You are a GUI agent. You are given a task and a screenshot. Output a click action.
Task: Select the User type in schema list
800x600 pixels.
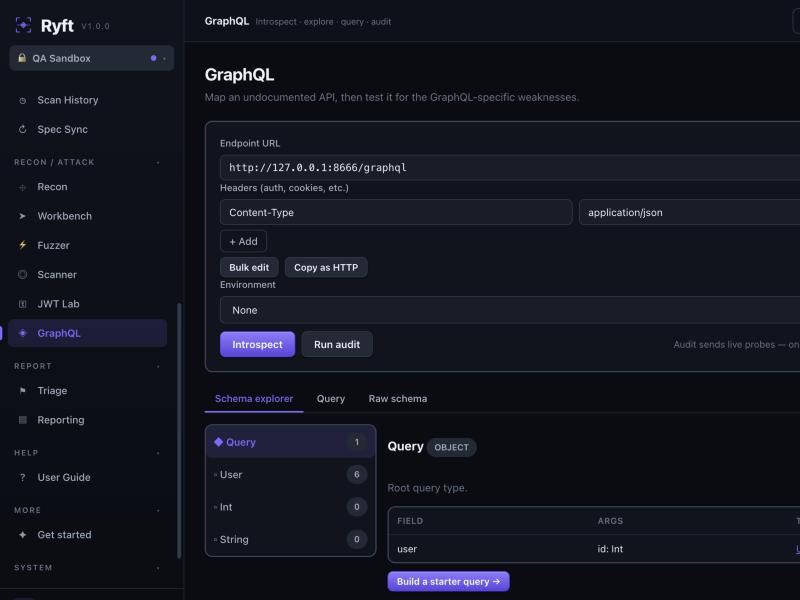pyautogui.click(x=290, y=474)
